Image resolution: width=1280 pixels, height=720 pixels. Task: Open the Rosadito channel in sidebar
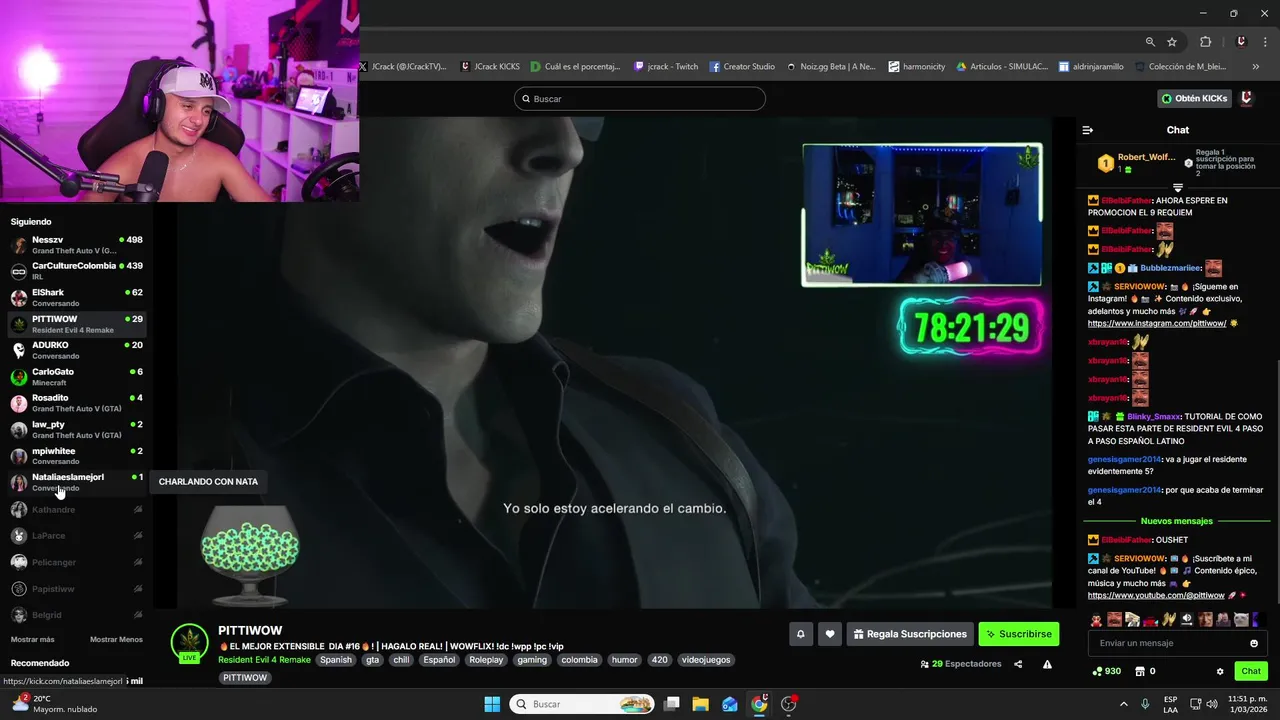point(77,403)
